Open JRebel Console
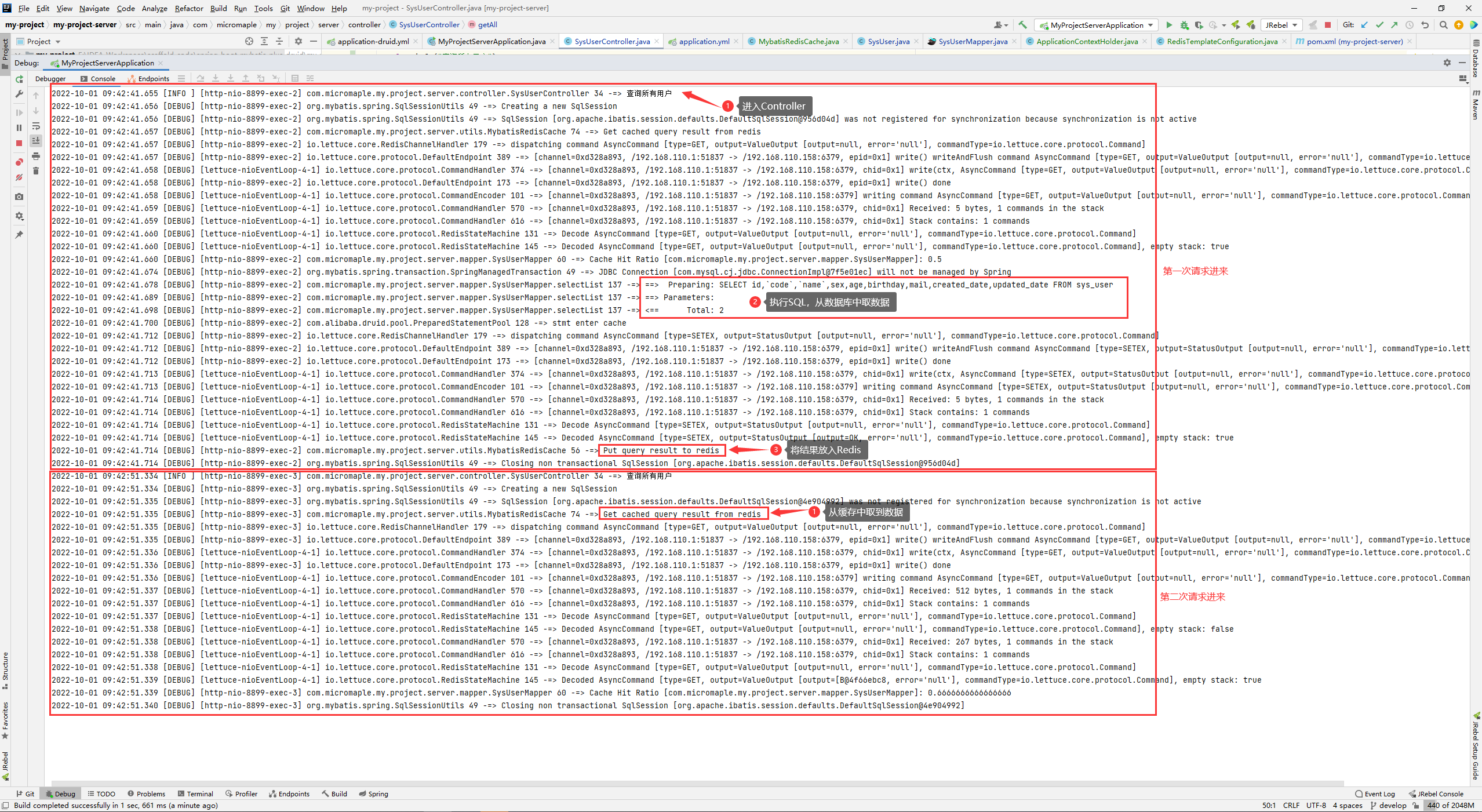 (x=1436, y=794)
